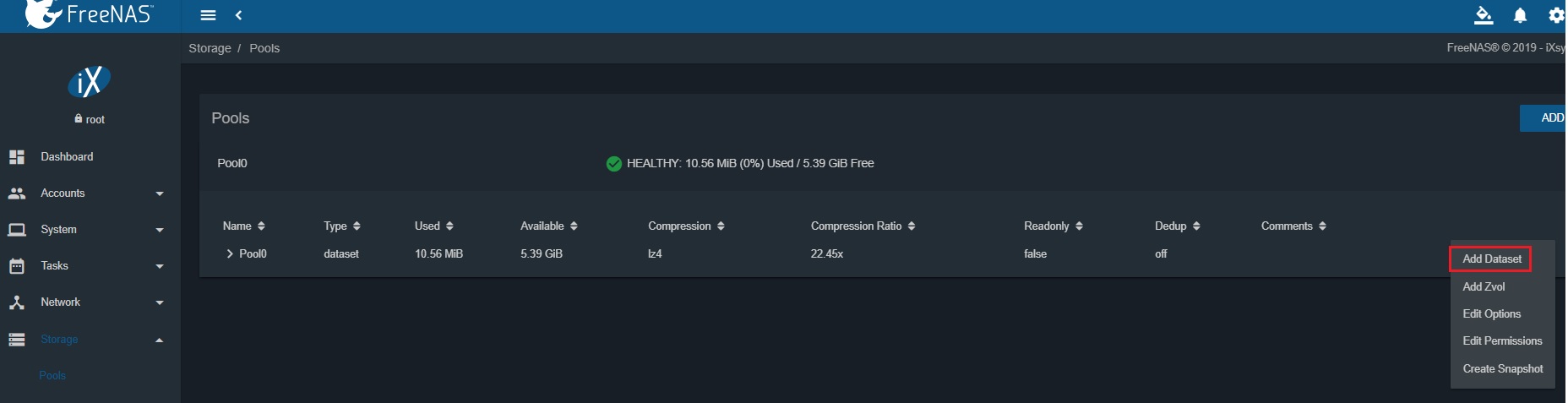
Task: Click the iX logo avatar
Action: point(90,82)
